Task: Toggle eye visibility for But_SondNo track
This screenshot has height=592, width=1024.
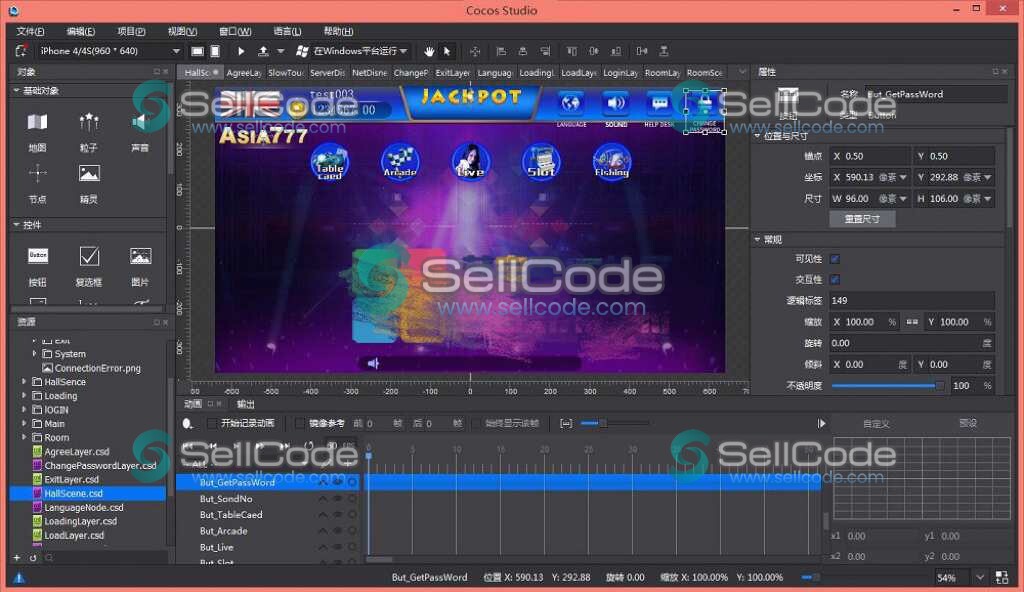Action: [337, 498]
